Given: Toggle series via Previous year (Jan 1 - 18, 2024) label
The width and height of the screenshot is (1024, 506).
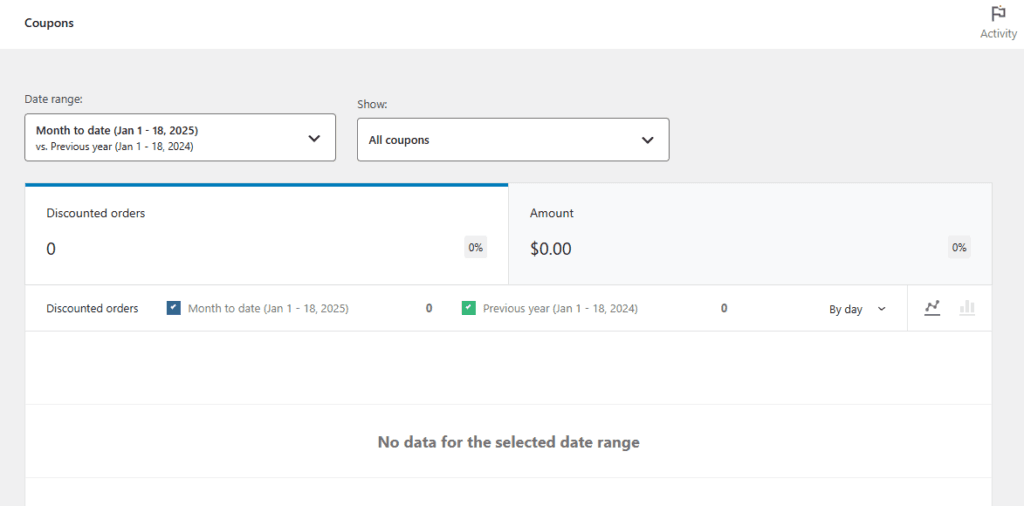Looking at the screenshot, I should pyautogui.click(x=560, y=309).
